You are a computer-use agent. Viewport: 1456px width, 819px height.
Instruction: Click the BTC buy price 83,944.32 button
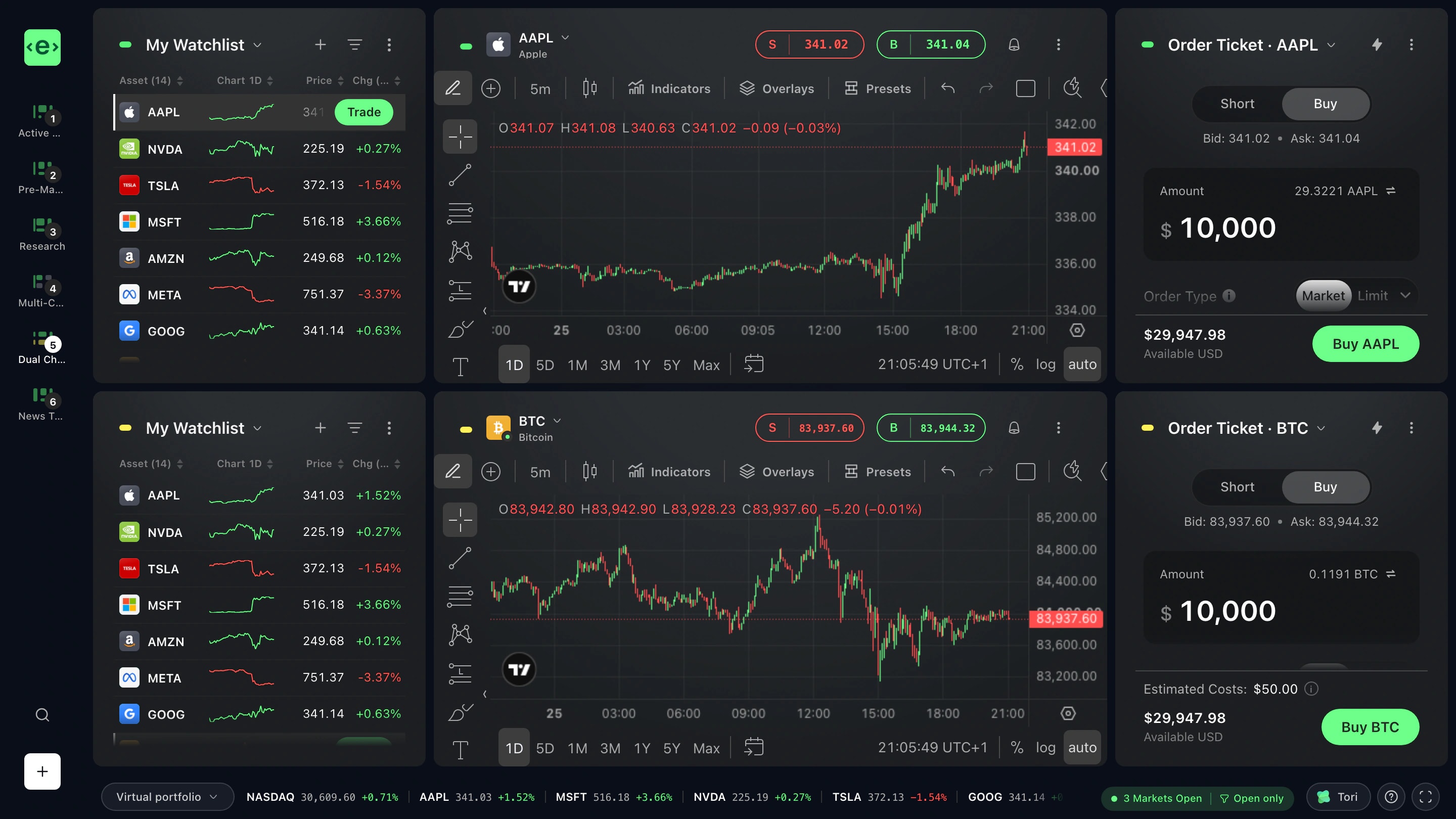pos(931,428)
